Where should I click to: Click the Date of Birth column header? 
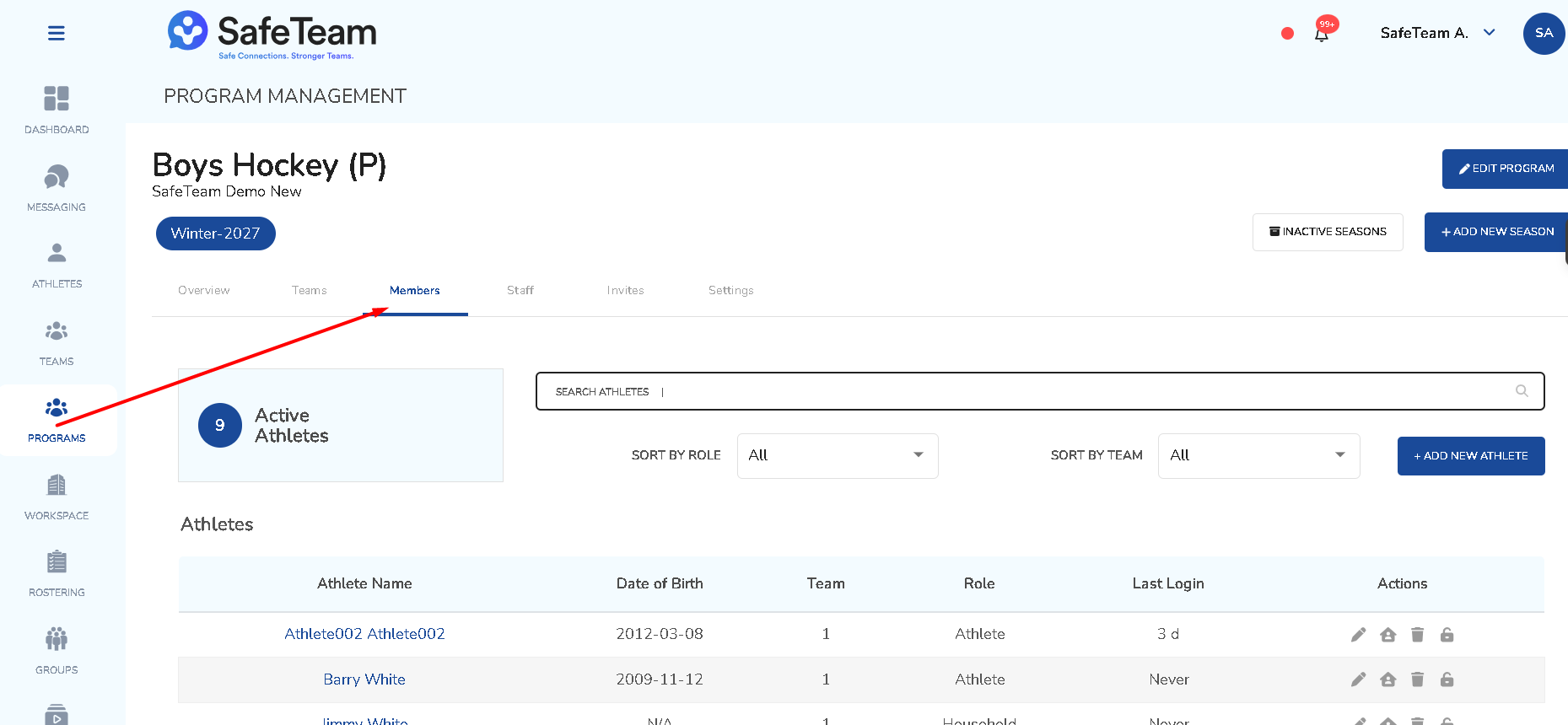(x=660, y=583)
